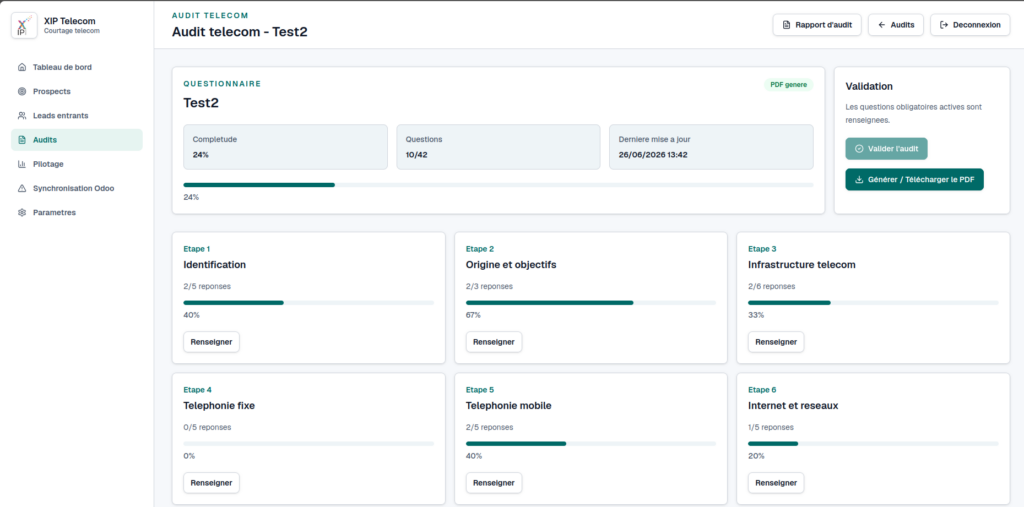Click the 0/5 reponses count text
1024x507 pixels.
(207, 427)
